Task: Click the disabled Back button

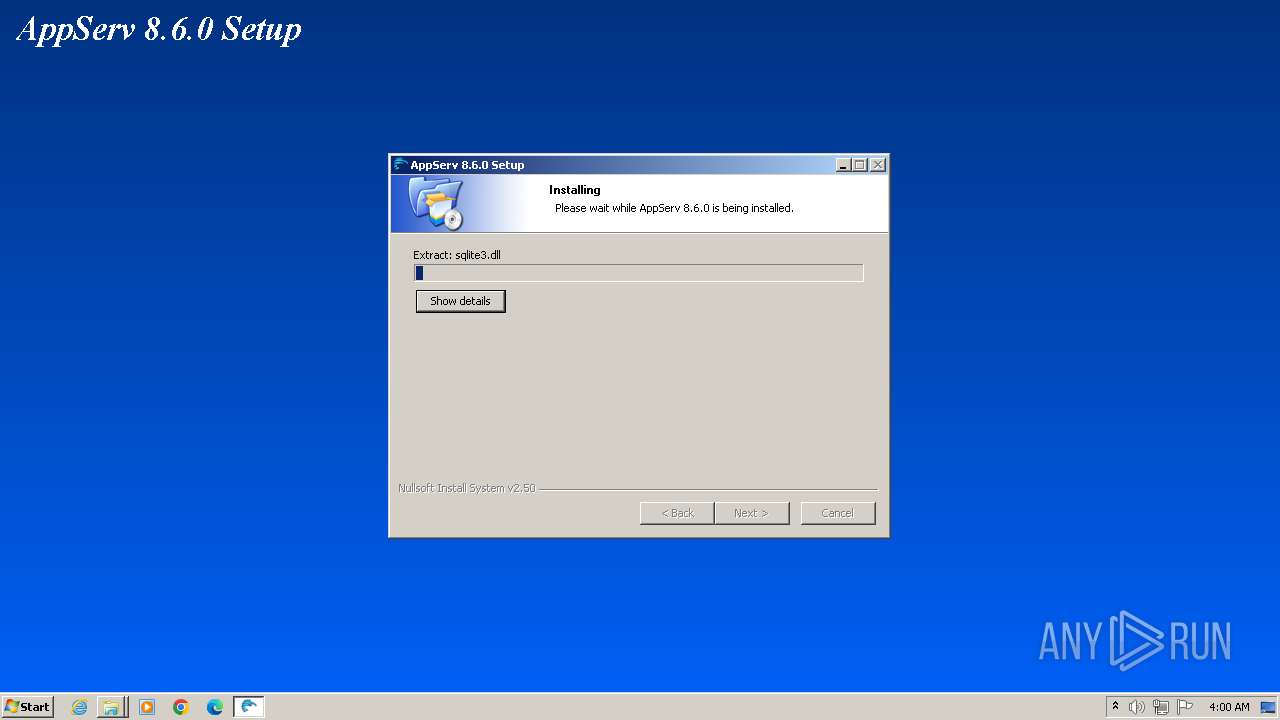Action: [677, 513]
